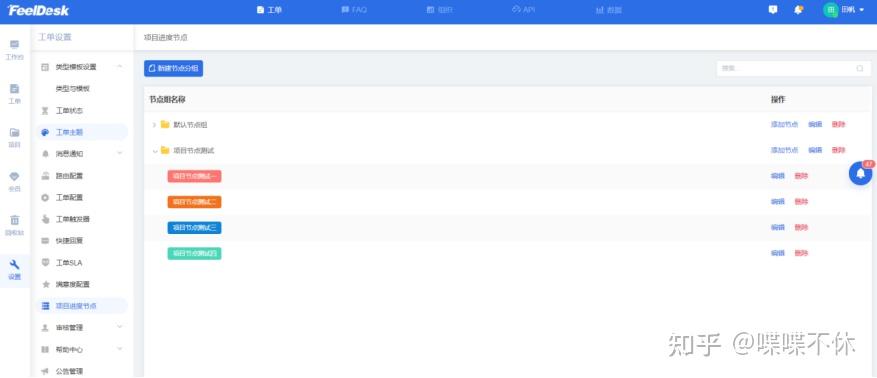Image resolution: width=877 pixels, height=378 pixels.
Task: Edit the red 项目节点测试一 node
Action: pyautogui.click(x=777, y=176)
